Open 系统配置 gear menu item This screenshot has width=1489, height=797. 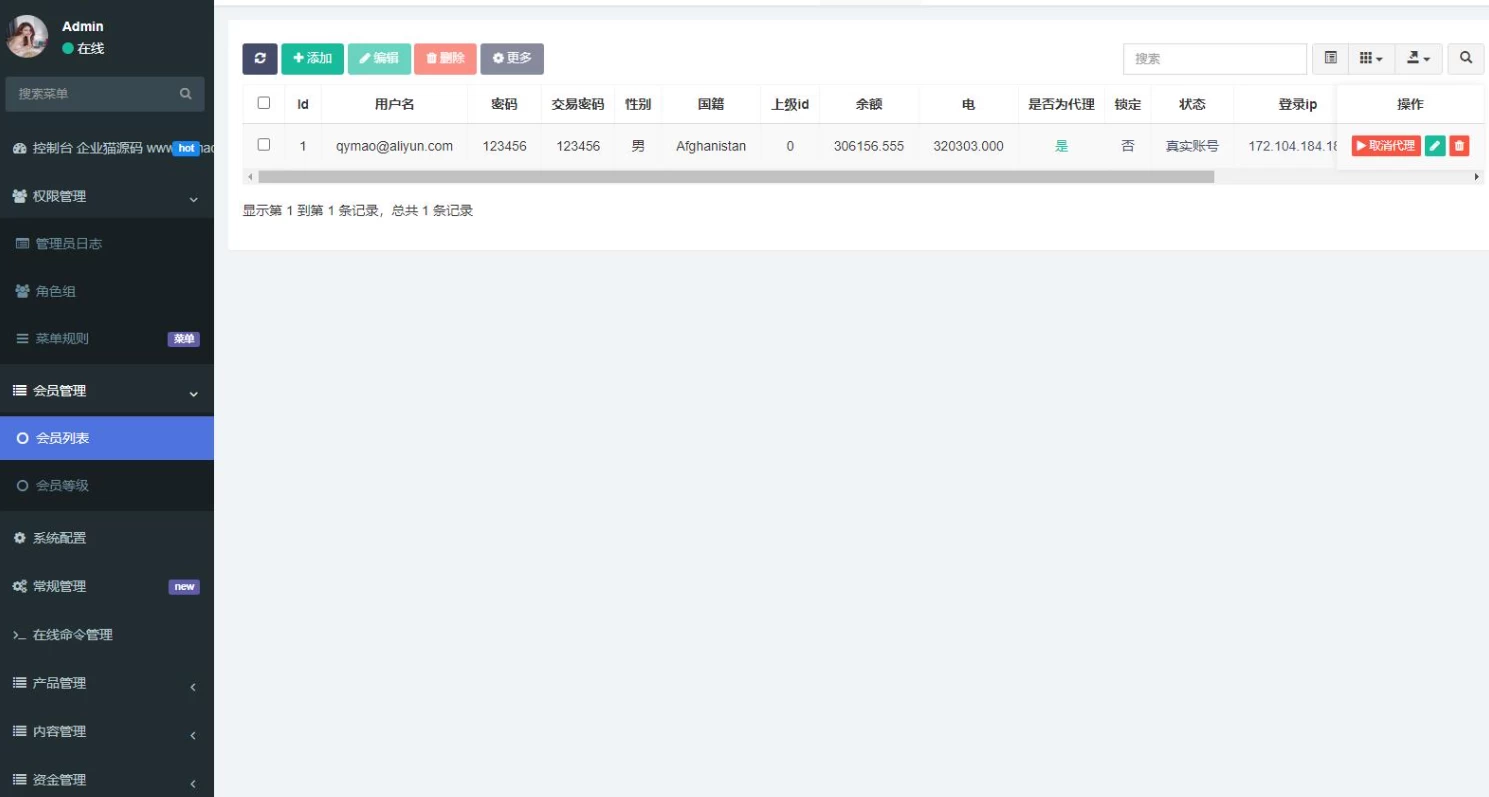(60, 538)
